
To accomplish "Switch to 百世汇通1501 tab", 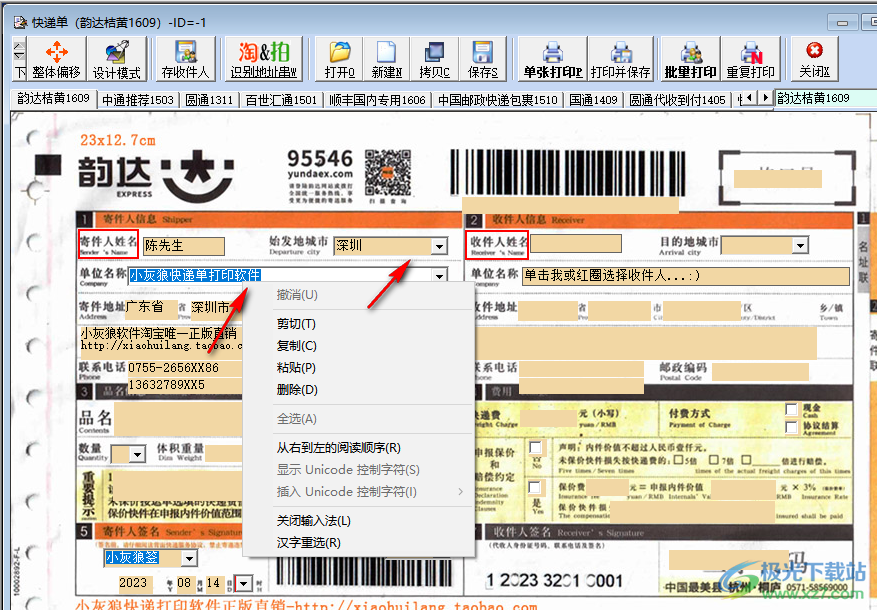I will [281, 100].
